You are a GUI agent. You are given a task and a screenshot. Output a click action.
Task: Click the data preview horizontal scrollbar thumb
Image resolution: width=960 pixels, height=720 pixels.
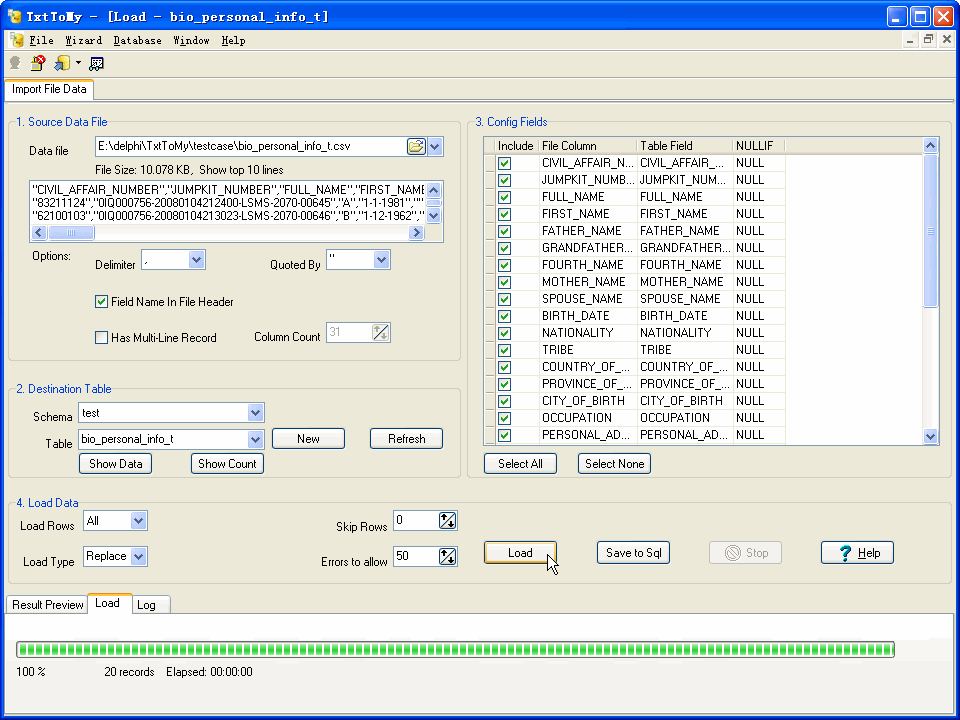73,233
